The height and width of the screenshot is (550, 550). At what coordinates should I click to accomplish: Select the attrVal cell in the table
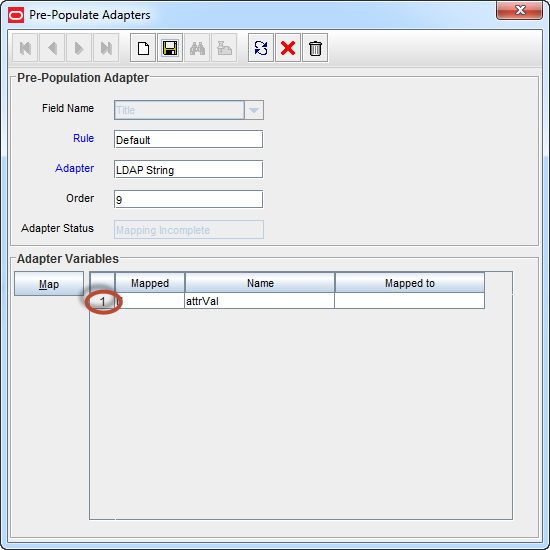260,301
